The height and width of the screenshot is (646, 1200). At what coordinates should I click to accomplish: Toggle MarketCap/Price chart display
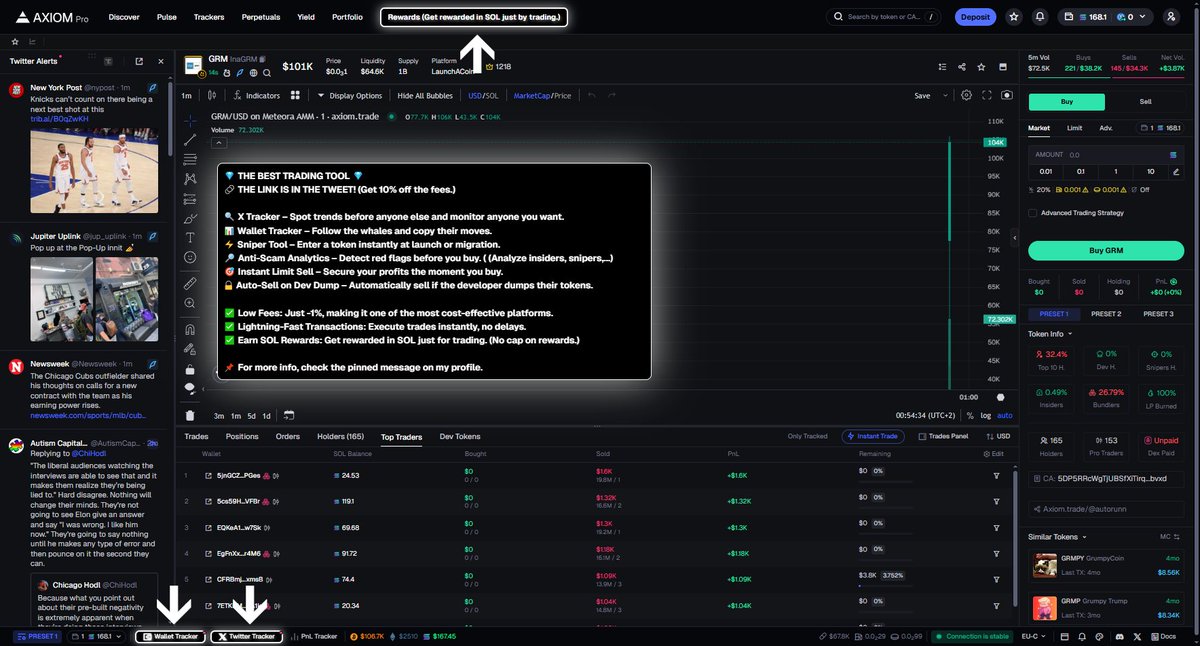(542, 96)
